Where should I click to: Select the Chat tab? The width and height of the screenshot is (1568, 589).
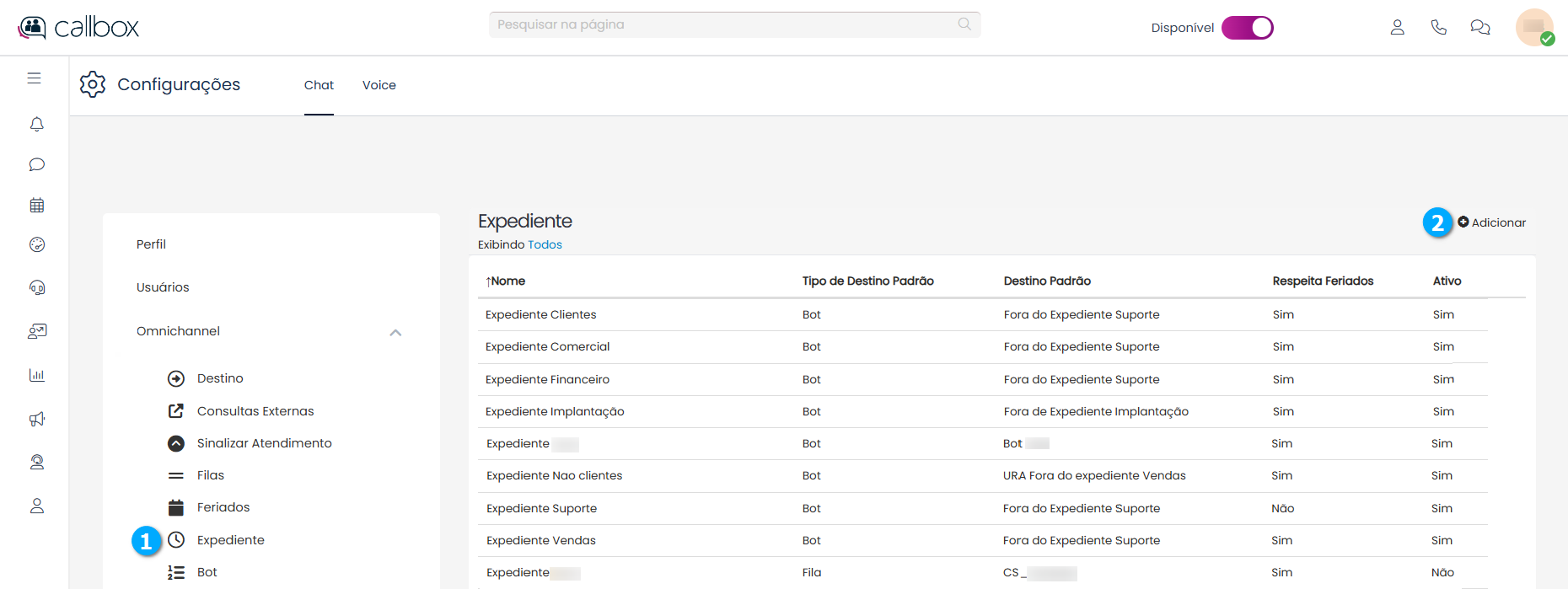(319, 85)
